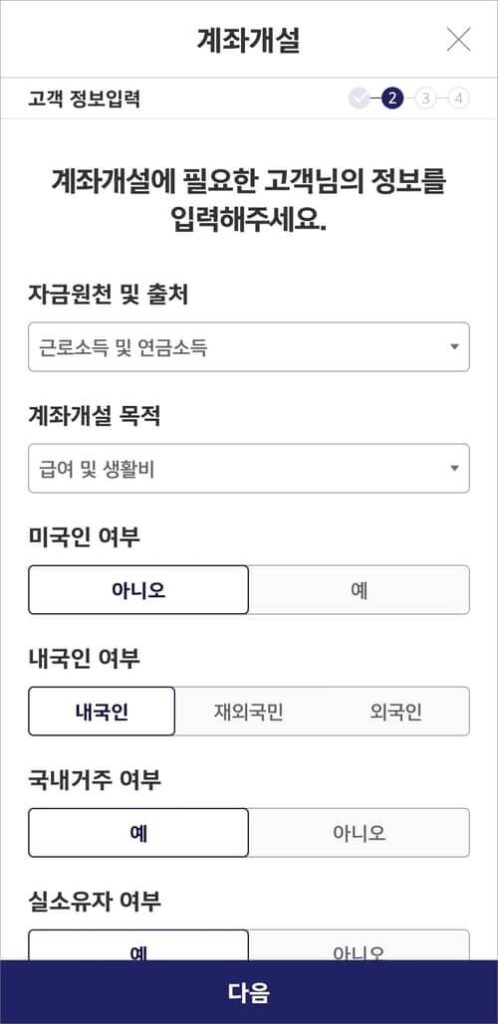
Task: Select step 2 indicator circle
Action: [393, 99]
